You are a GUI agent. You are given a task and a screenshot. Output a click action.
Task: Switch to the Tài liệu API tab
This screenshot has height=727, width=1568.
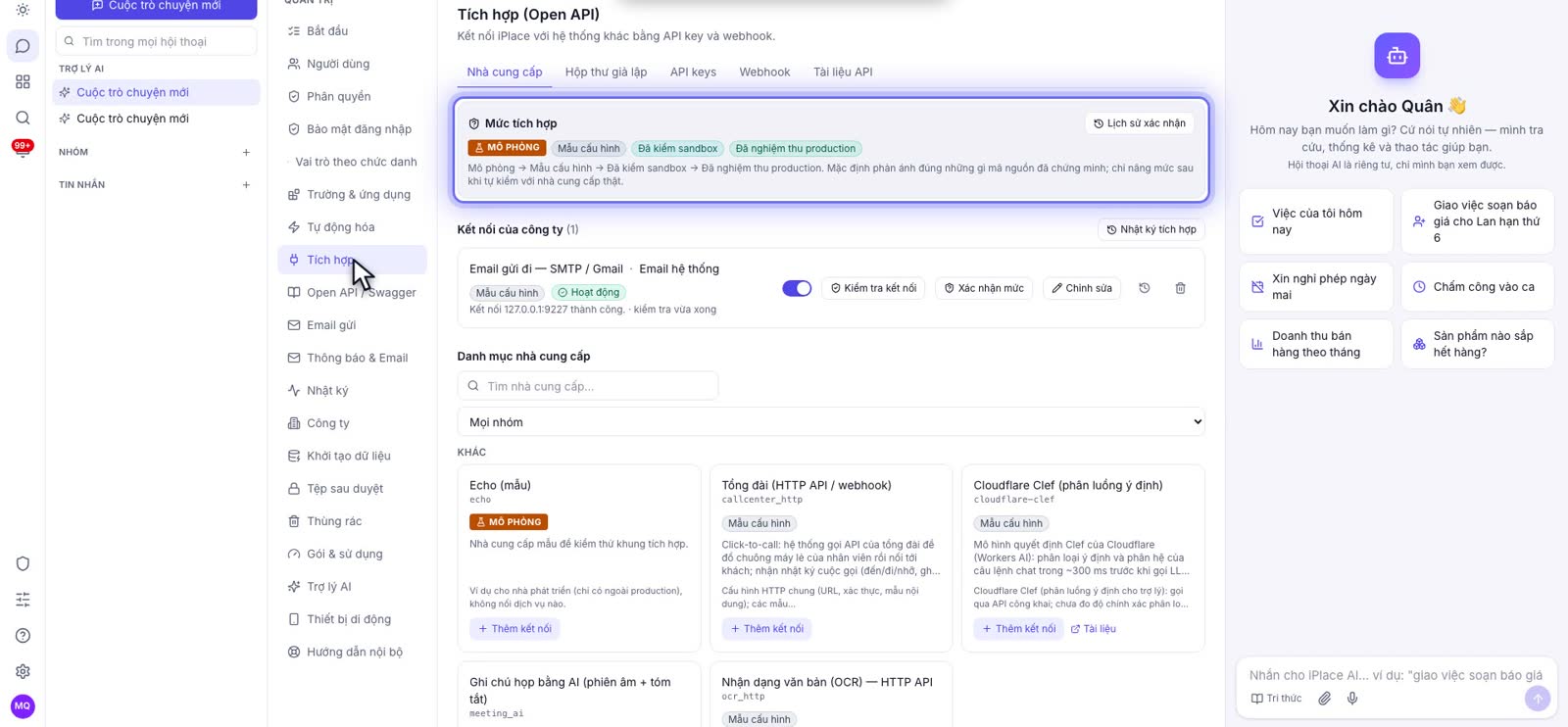tap(843, 73)
